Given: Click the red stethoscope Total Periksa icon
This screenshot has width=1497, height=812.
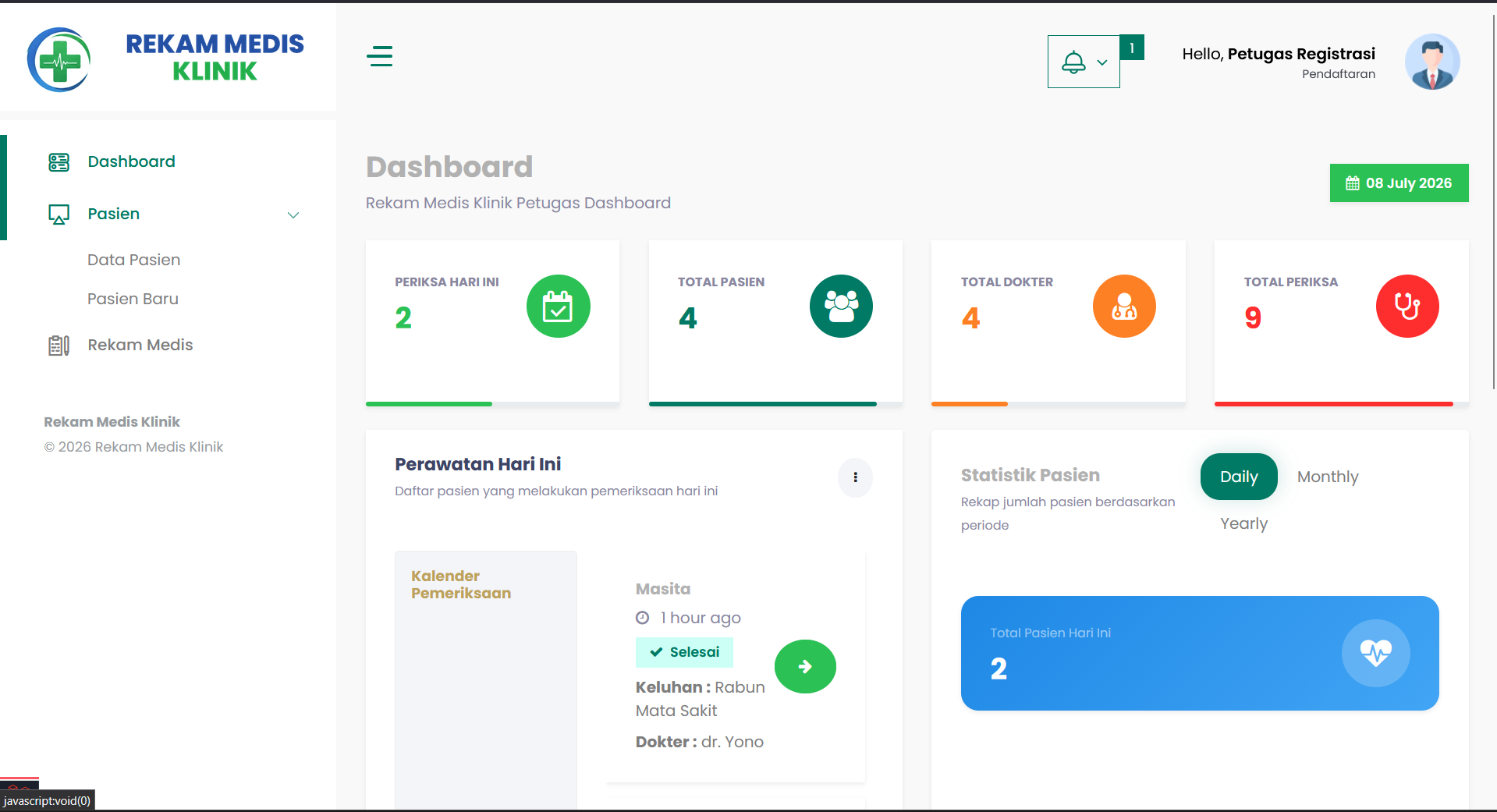Looking at the screenshot, I should coord(1407,306).
